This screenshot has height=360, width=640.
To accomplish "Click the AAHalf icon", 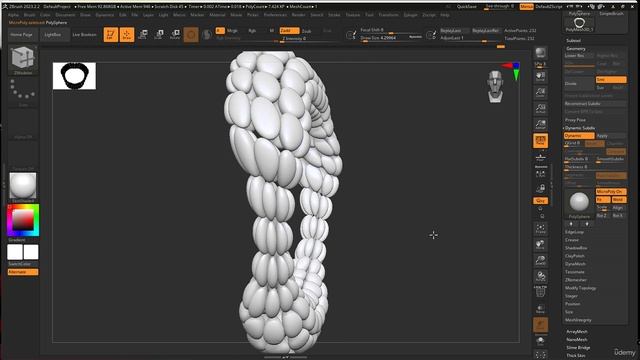I will coord(540,124).
